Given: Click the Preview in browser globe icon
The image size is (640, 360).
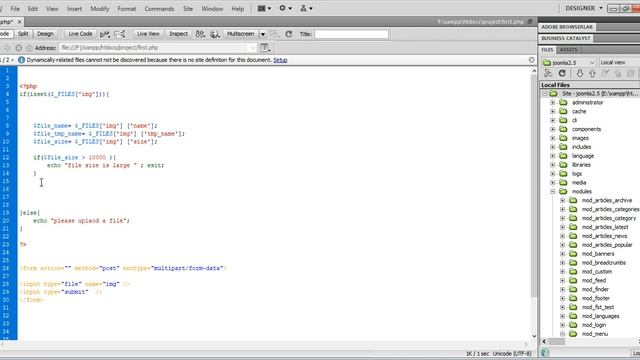Looking at the screenshot, I should pos(215,34).
